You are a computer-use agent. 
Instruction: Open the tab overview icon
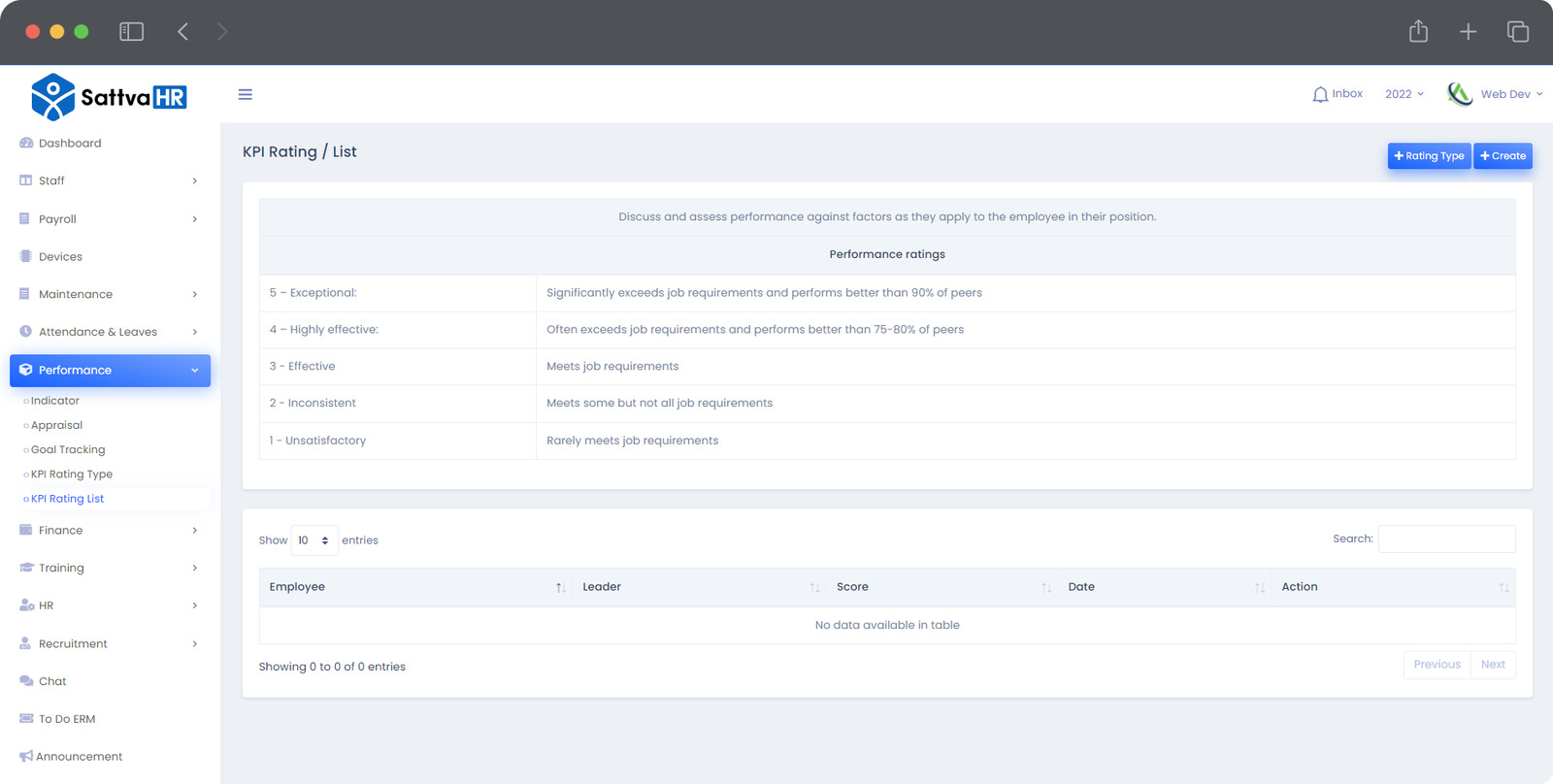point(1517,32)
